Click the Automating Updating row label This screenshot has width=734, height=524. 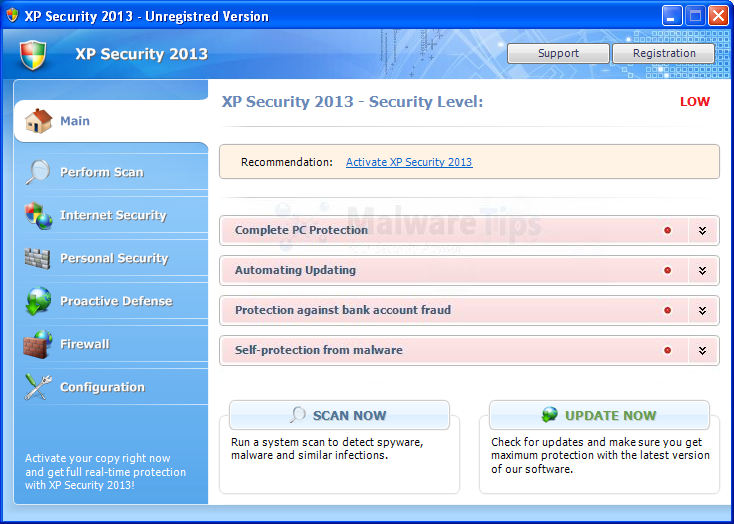point(295,270)
